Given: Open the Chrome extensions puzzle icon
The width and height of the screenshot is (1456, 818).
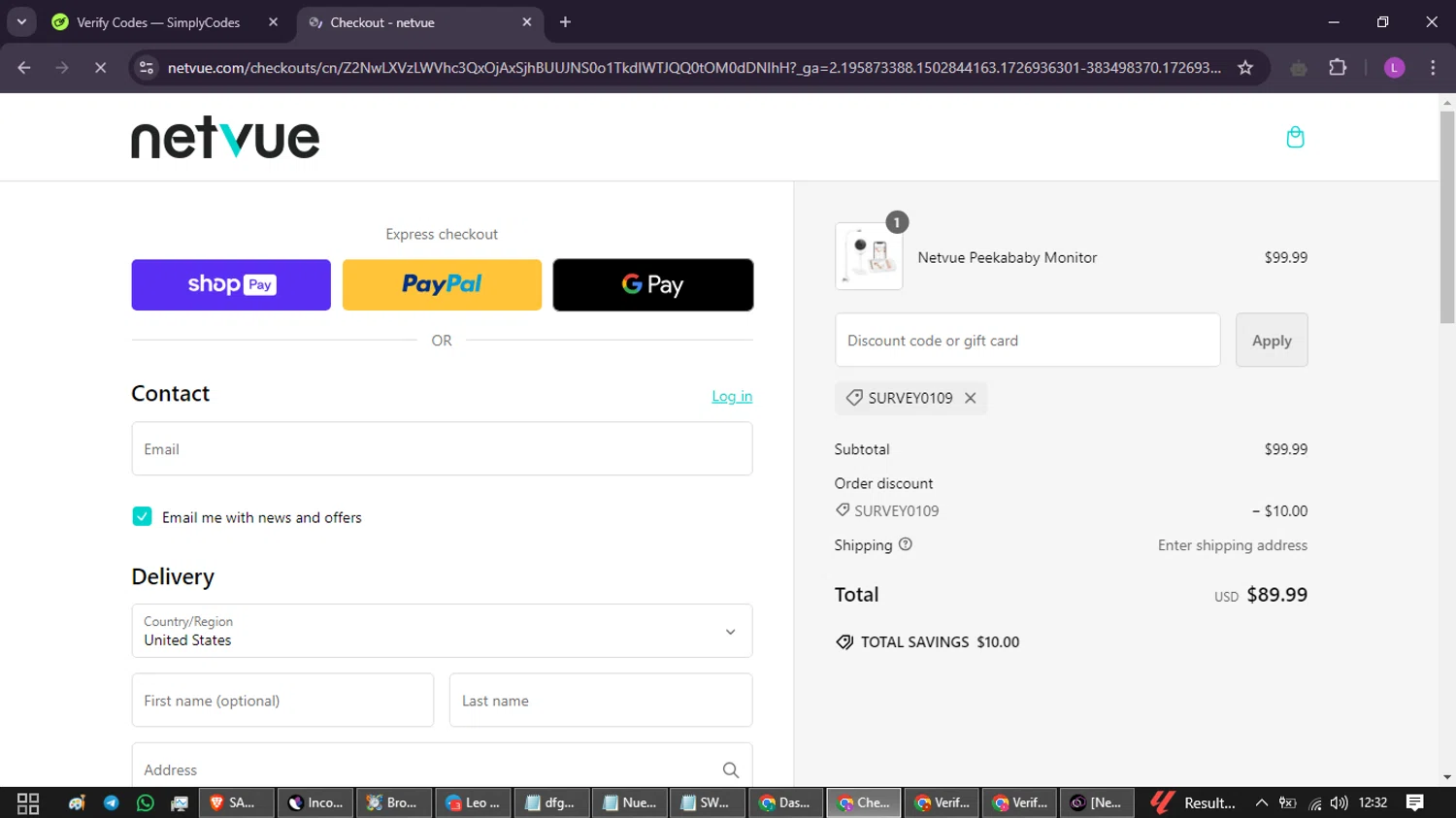Looking at the screenshot, I should (1338, 67).
